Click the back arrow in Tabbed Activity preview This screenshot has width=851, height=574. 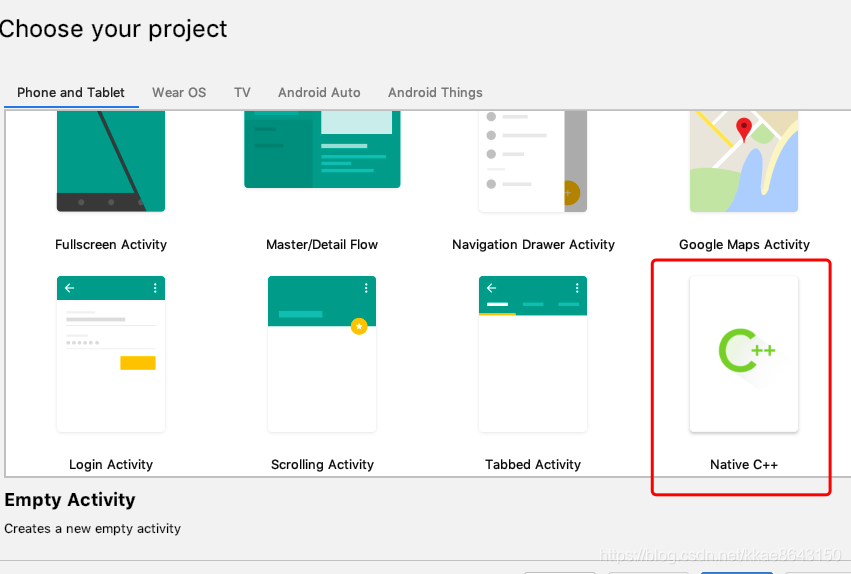click(x=492, y=288)
